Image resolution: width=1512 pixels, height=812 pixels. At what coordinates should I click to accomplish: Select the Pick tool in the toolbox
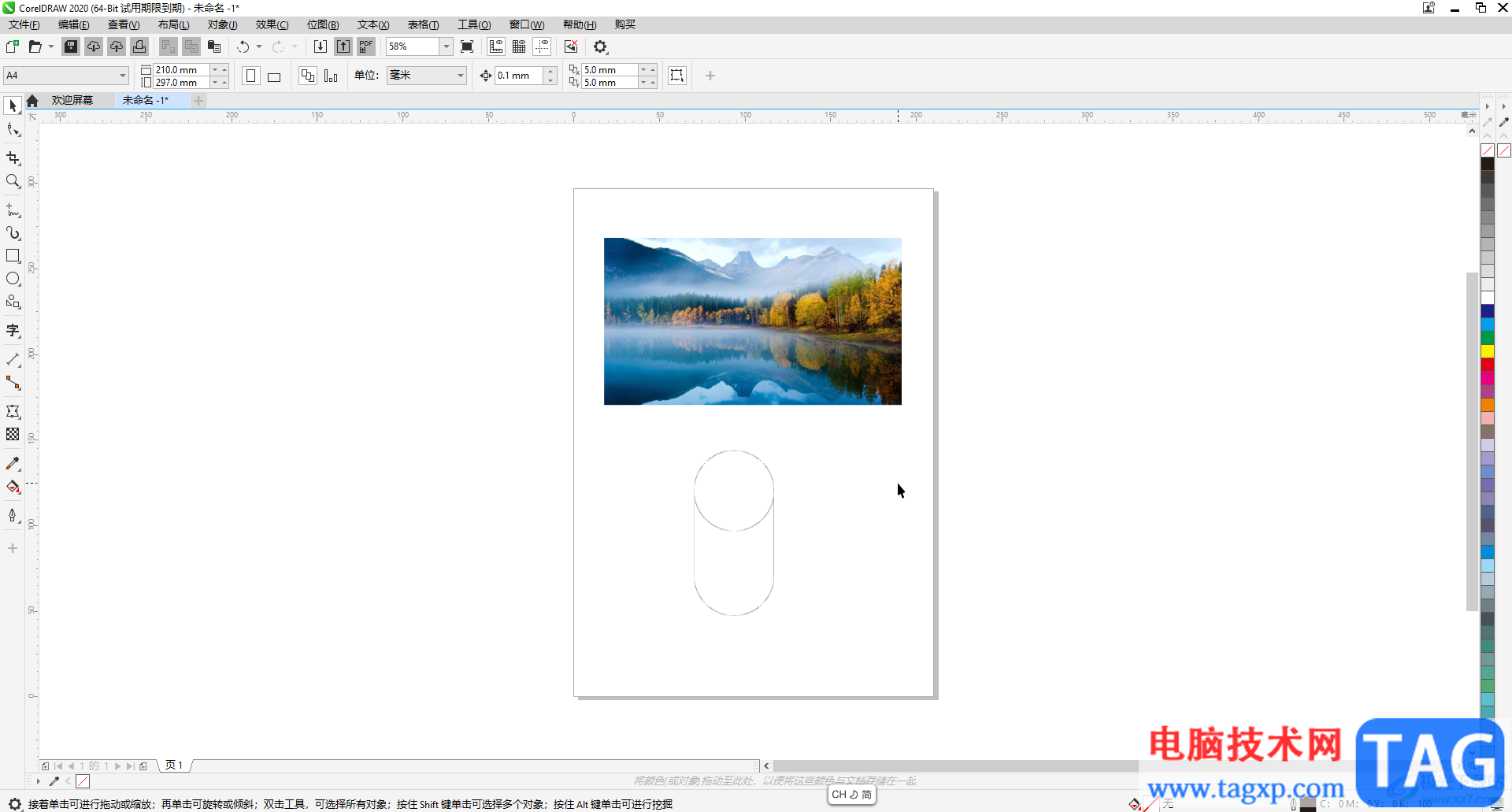pyautogui.click(x=13, y=106)
